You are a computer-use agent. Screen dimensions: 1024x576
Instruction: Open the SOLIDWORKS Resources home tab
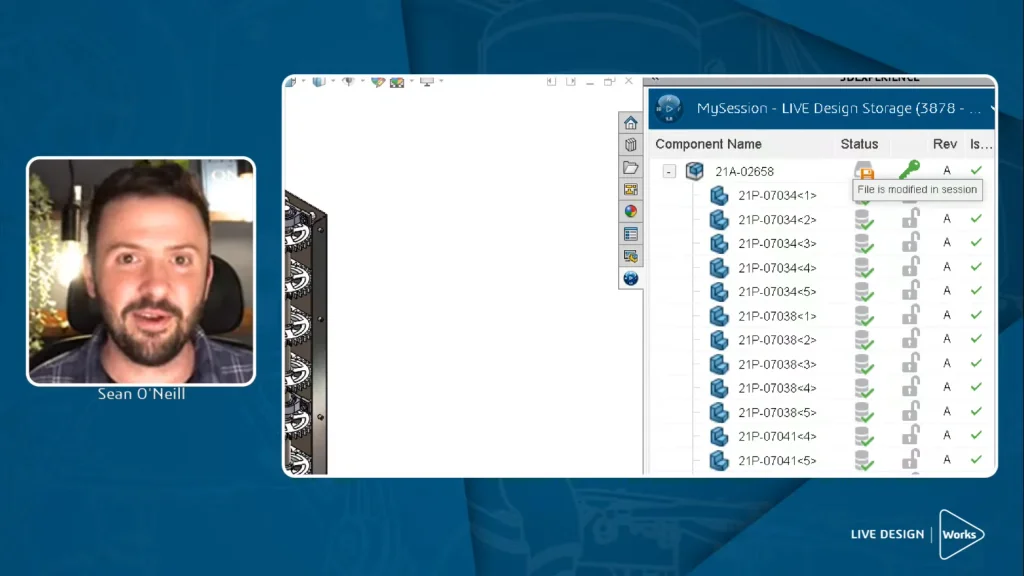(x=631, y=123)
